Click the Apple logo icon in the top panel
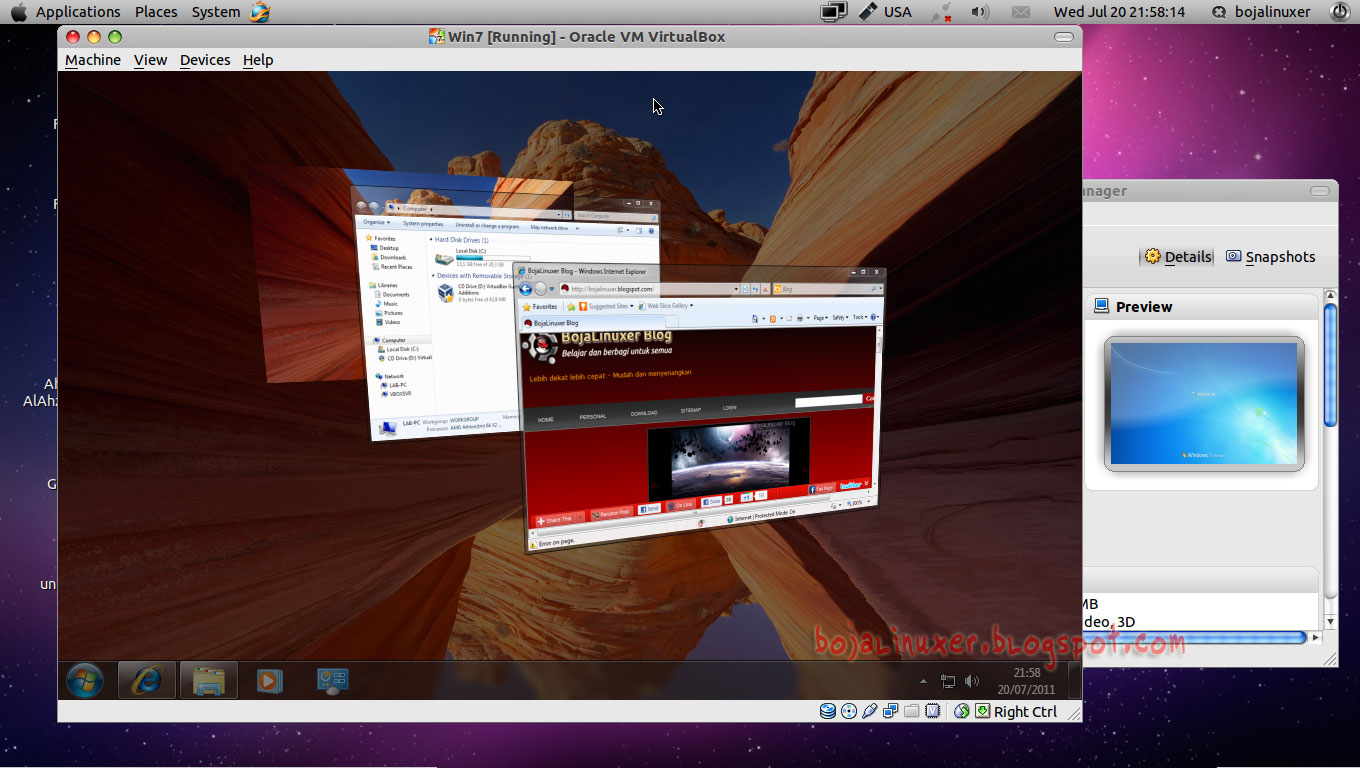The width and height of the screenshot is (1360, 768). (18, 12)
